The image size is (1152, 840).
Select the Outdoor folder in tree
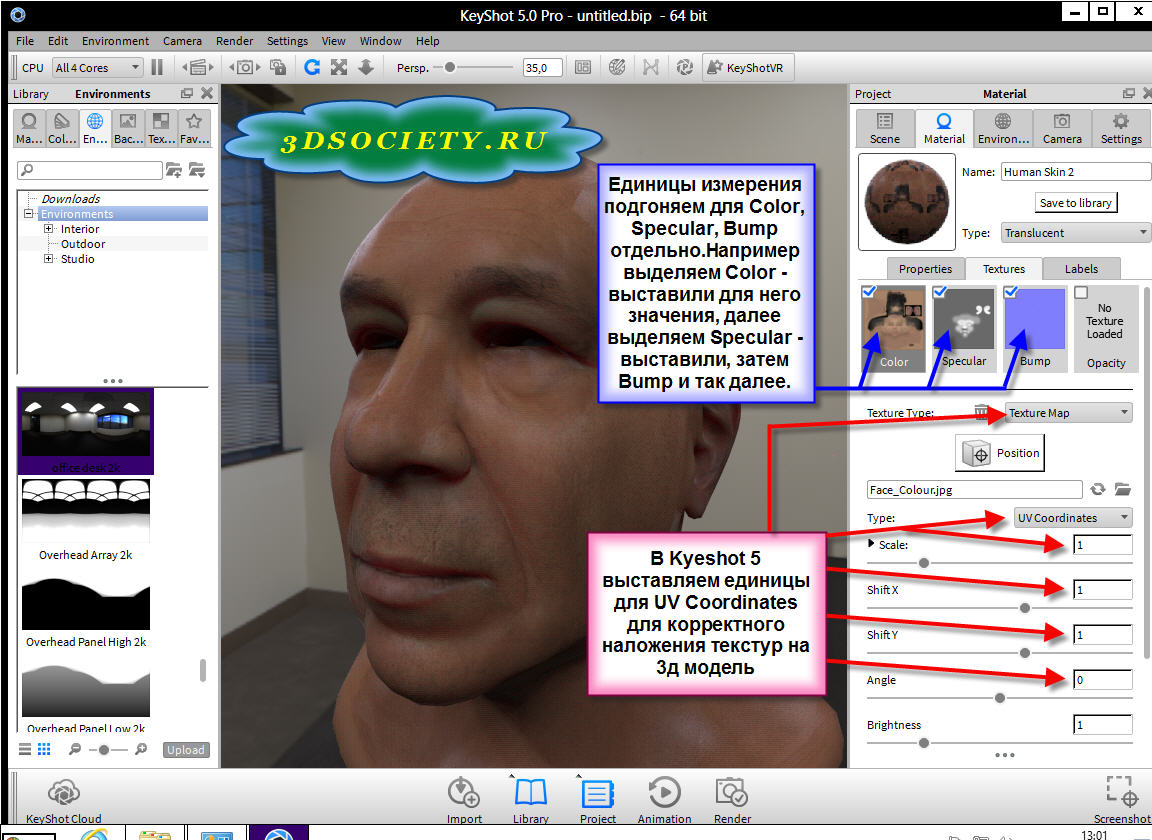[83, 244]
